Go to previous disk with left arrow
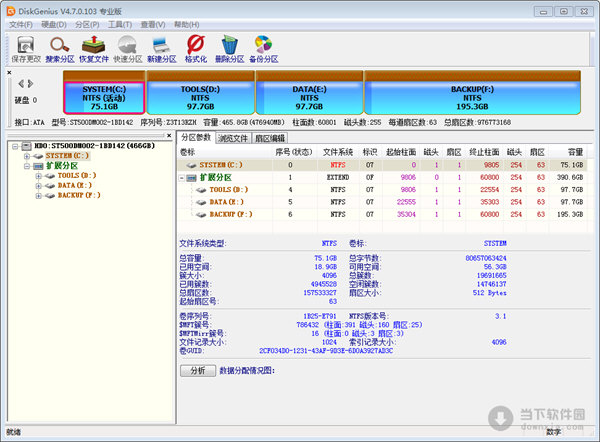600x442 pixels. tap(21, 83)
